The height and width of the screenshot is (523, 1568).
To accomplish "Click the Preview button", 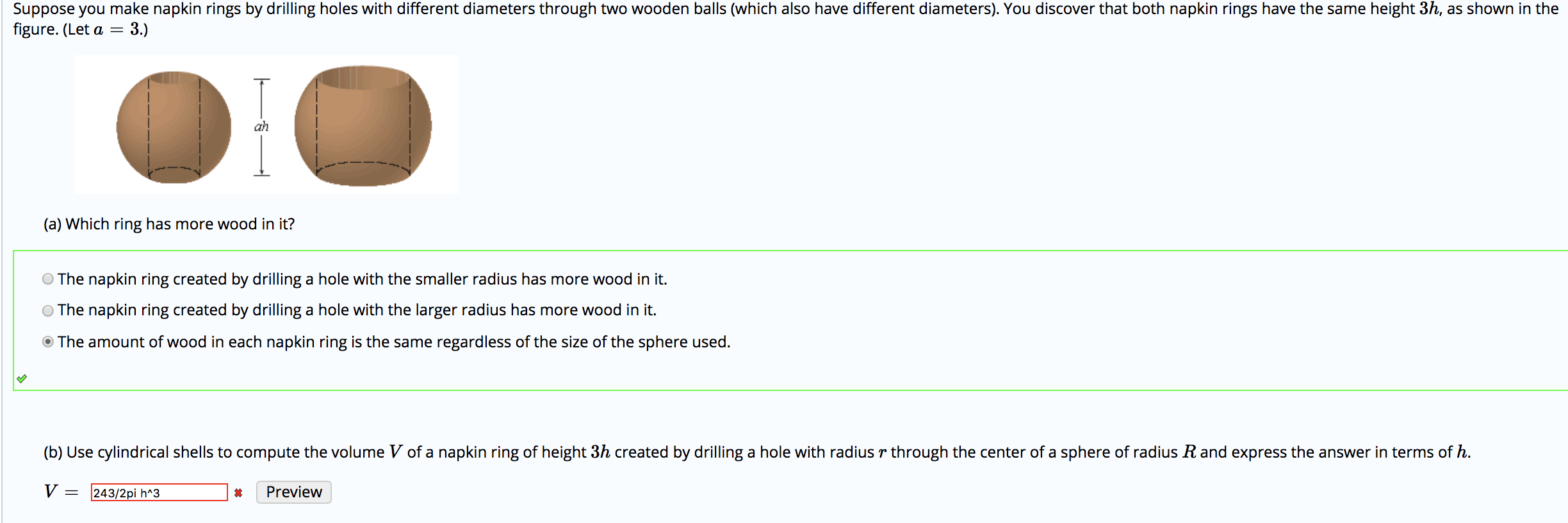I will (293, 492).
